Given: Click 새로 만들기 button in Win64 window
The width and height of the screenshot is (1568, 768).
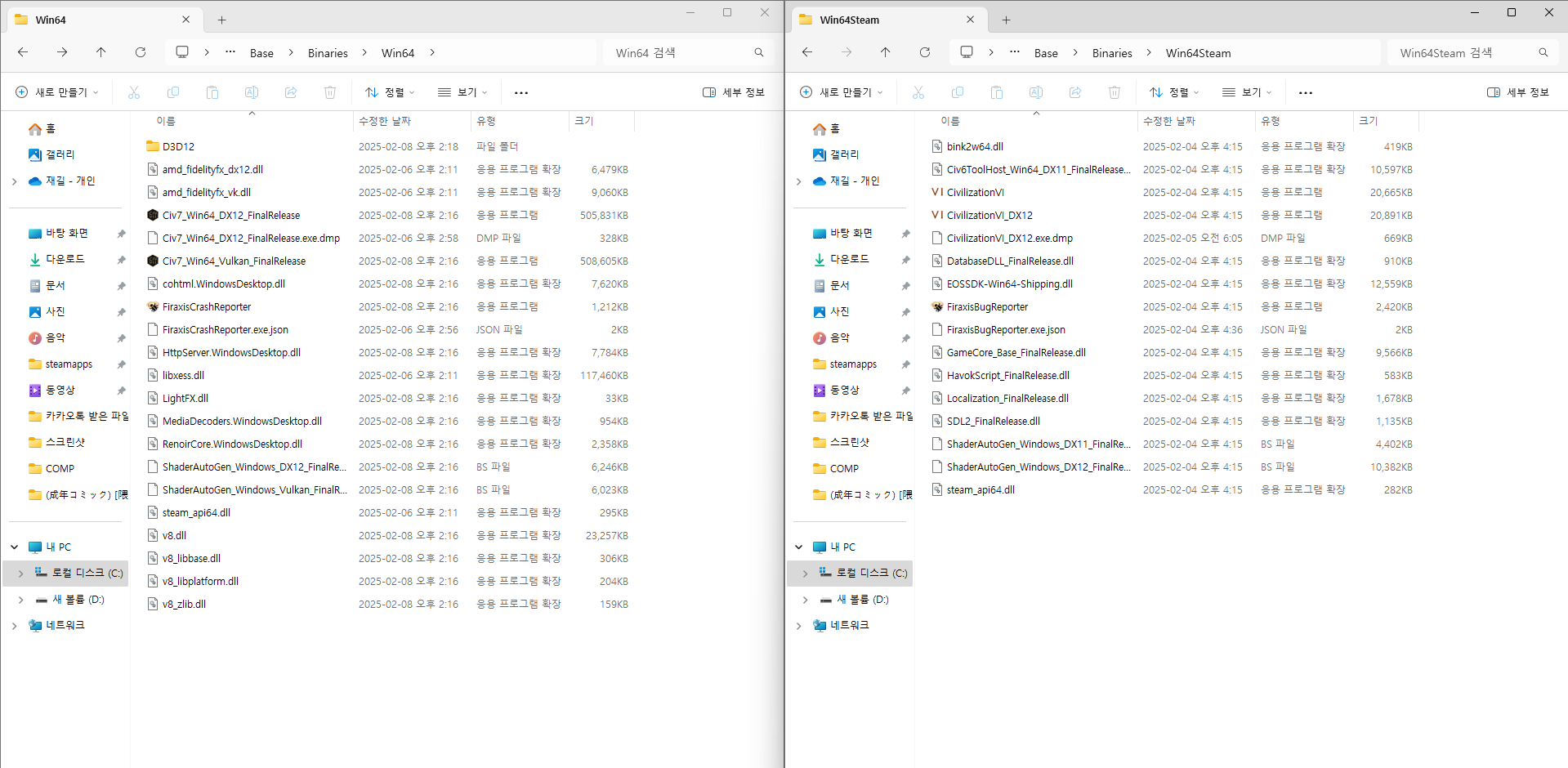Looking at the screenshot, I should coord(57,92).
